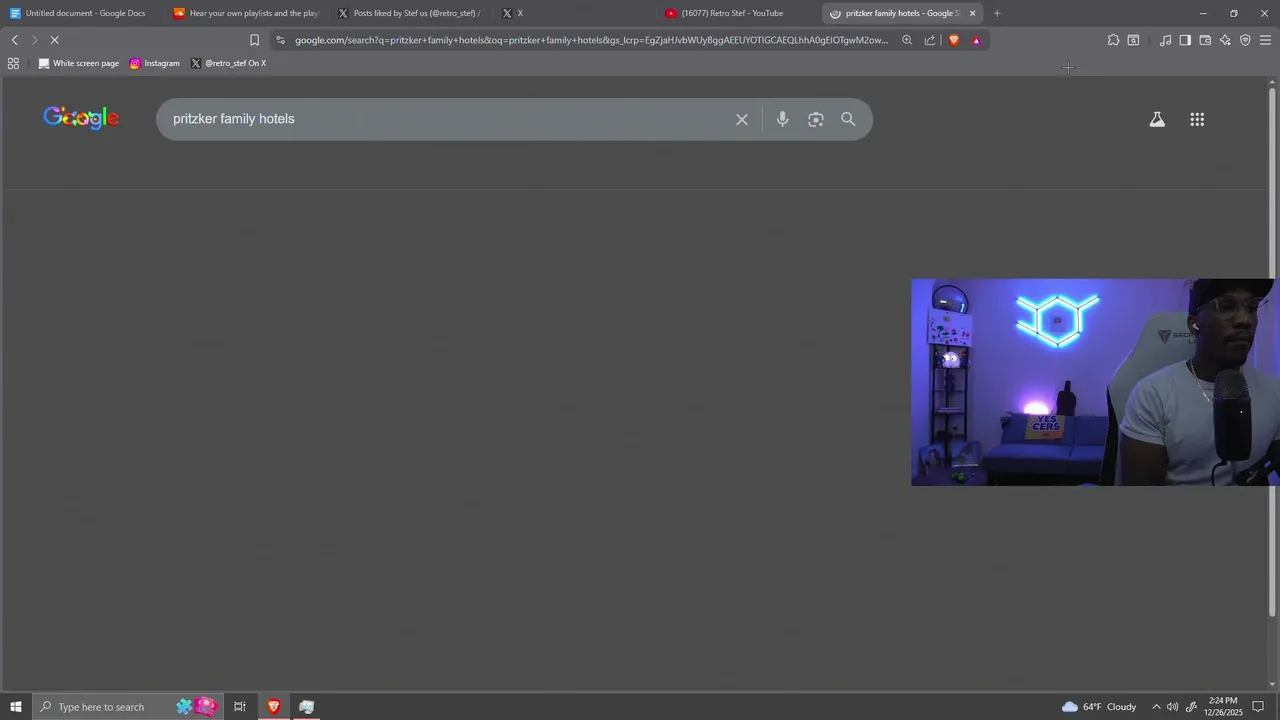Search by image with Google Lens

click(x=816, y=119)
